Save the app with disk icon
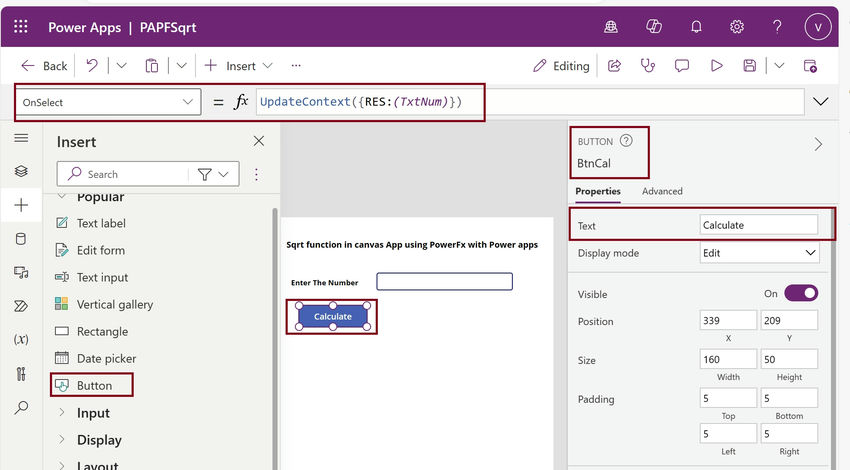The width and height of the screenshot is (850, 470). [750, 66]
